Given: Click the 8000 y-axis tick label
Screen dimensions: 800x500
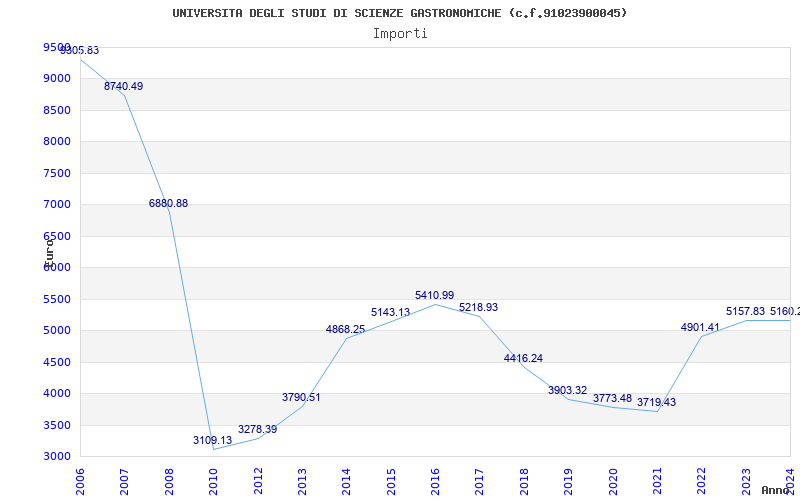Looking at the screenshot, I should 57,141.
